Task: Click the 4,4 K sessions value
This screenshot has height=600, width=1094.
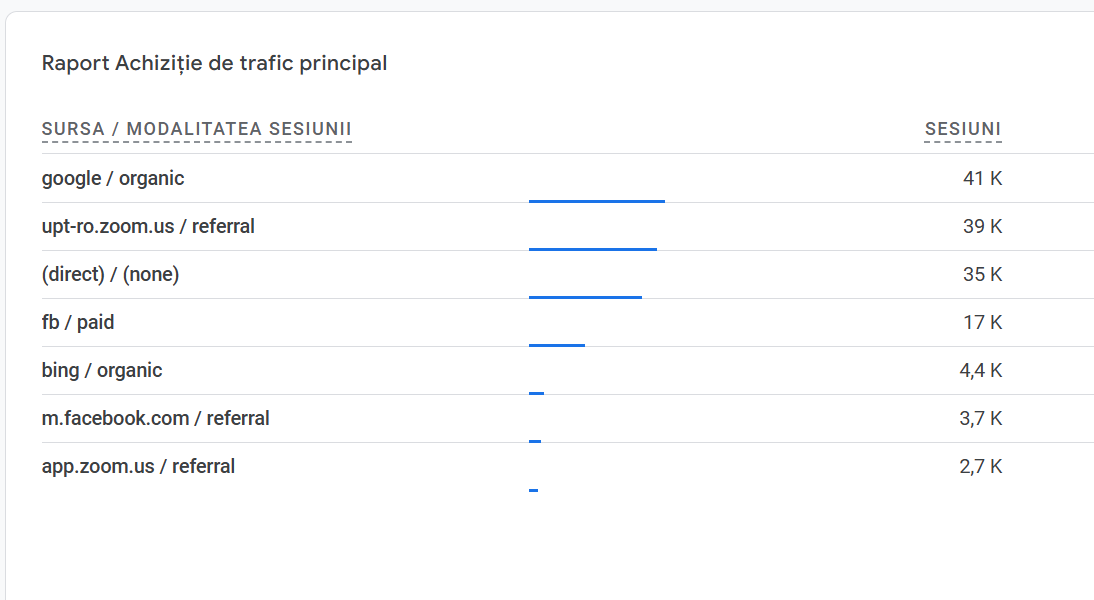Action: [980, 371]
